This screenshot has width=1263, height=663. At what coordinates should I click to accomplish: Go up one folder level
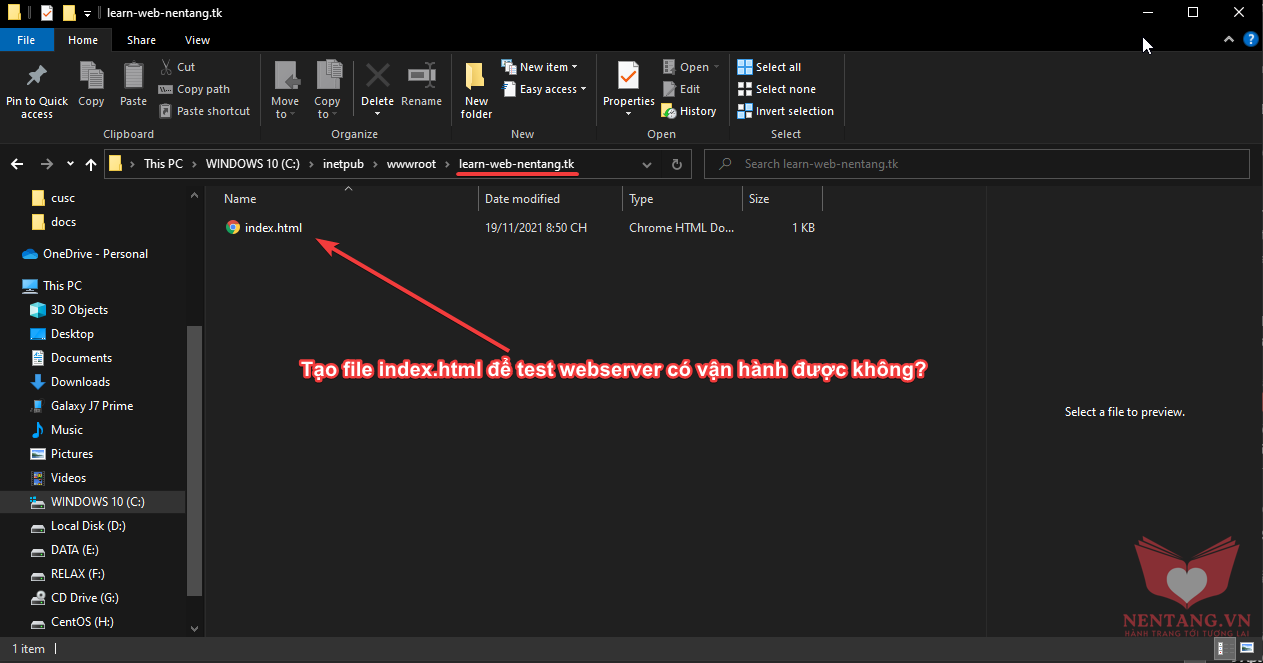(x=91, y=164)
